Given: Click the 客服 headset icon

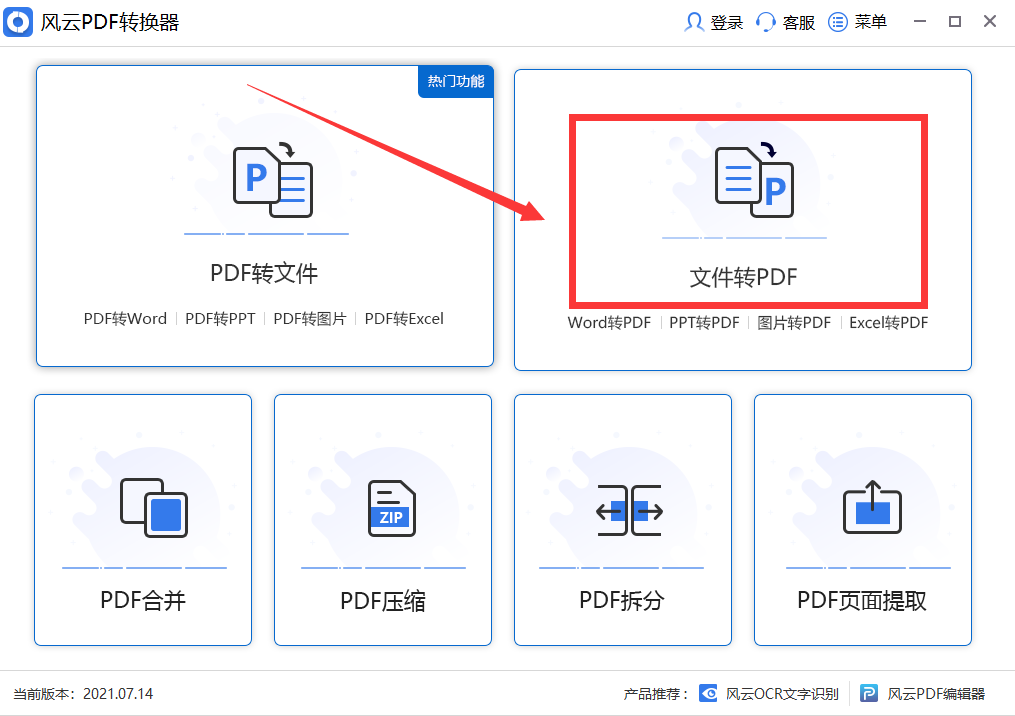Looking at the screenshot, I should (766, 22).
